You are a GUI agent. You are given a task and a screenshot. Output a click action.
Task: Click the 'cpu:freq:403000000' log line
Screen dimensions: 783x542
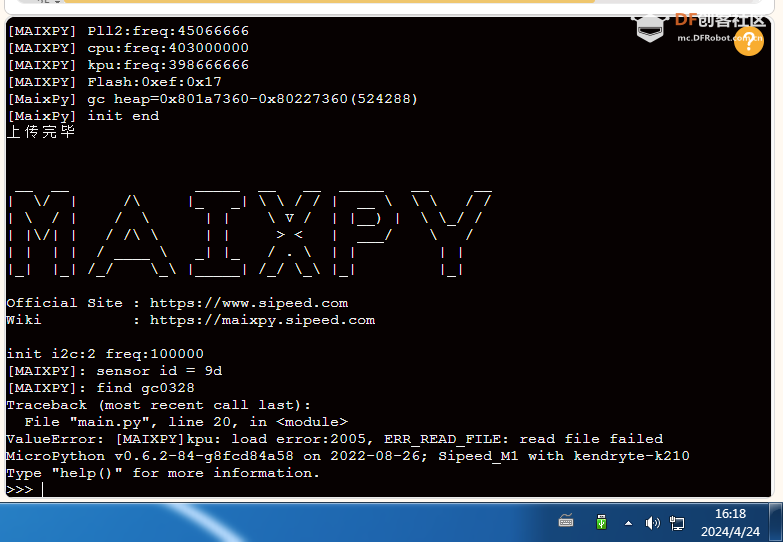(128, 48)
